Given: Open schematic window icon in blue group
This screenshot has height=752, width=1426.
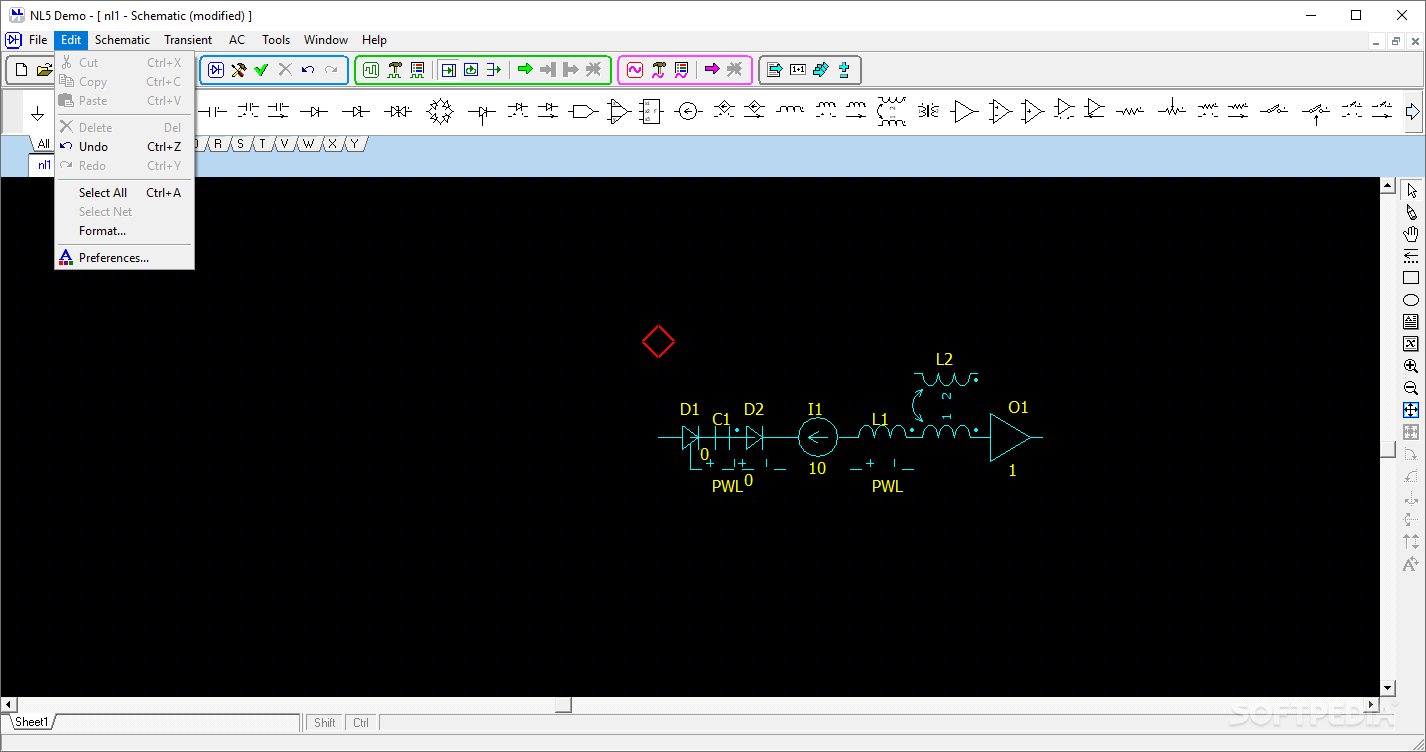Looking at the screenshot, I should point(216,70).
